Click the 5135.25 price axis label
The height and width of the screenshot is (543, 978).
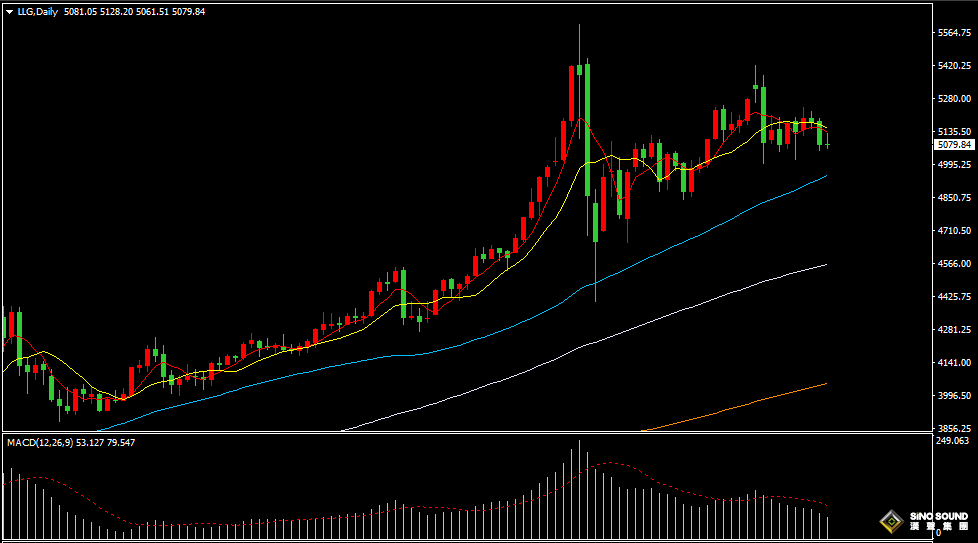click(954, 132)
